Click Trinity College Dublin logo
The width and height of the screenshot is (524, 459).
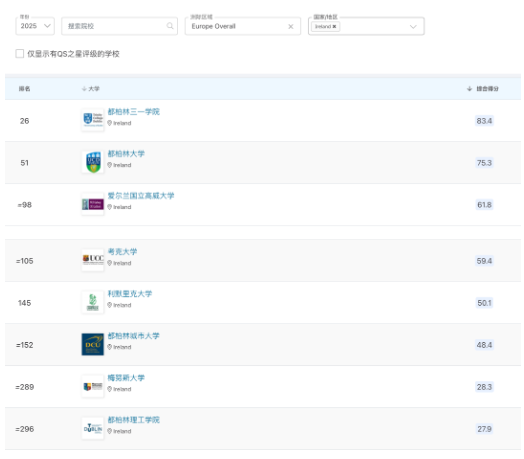pos(93,120)
